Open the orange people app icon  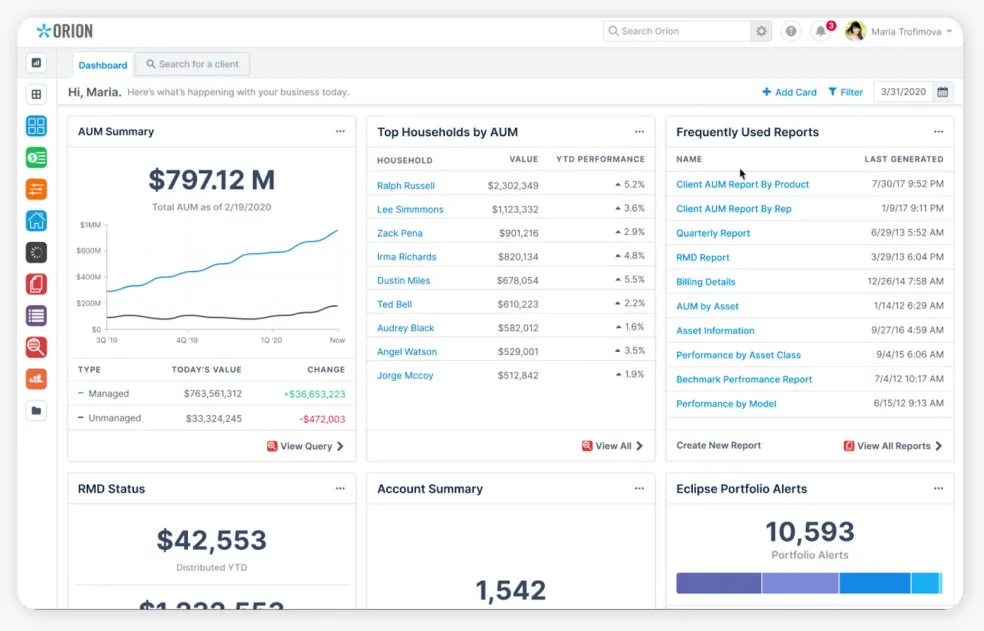(36, 379)
